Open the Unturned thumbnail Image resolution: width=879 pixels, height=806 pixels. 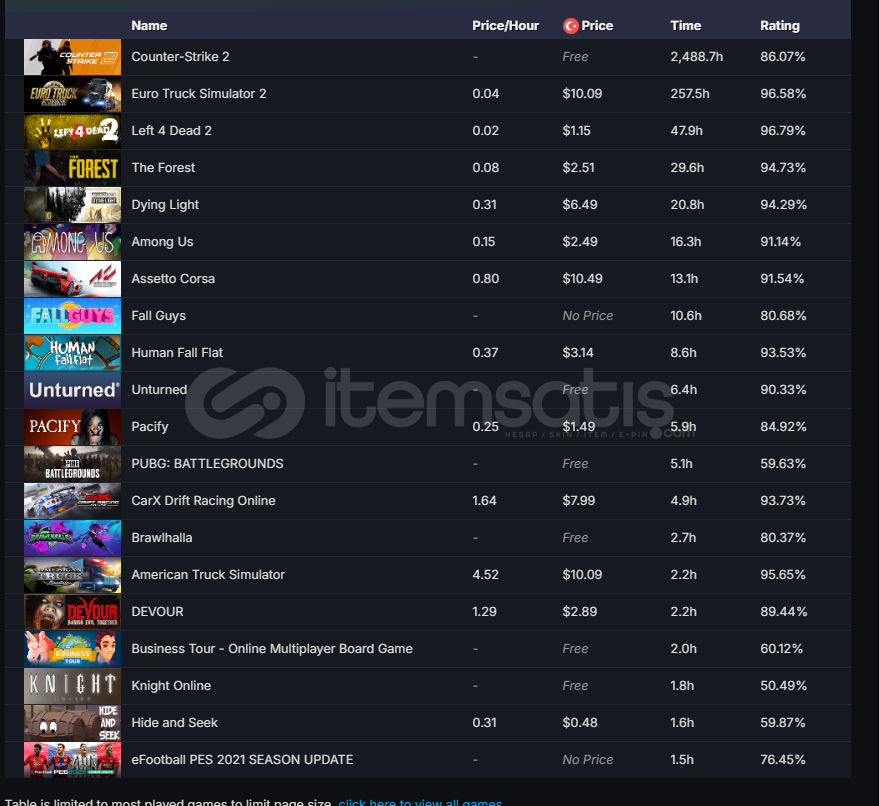click(x=72, y=390)
